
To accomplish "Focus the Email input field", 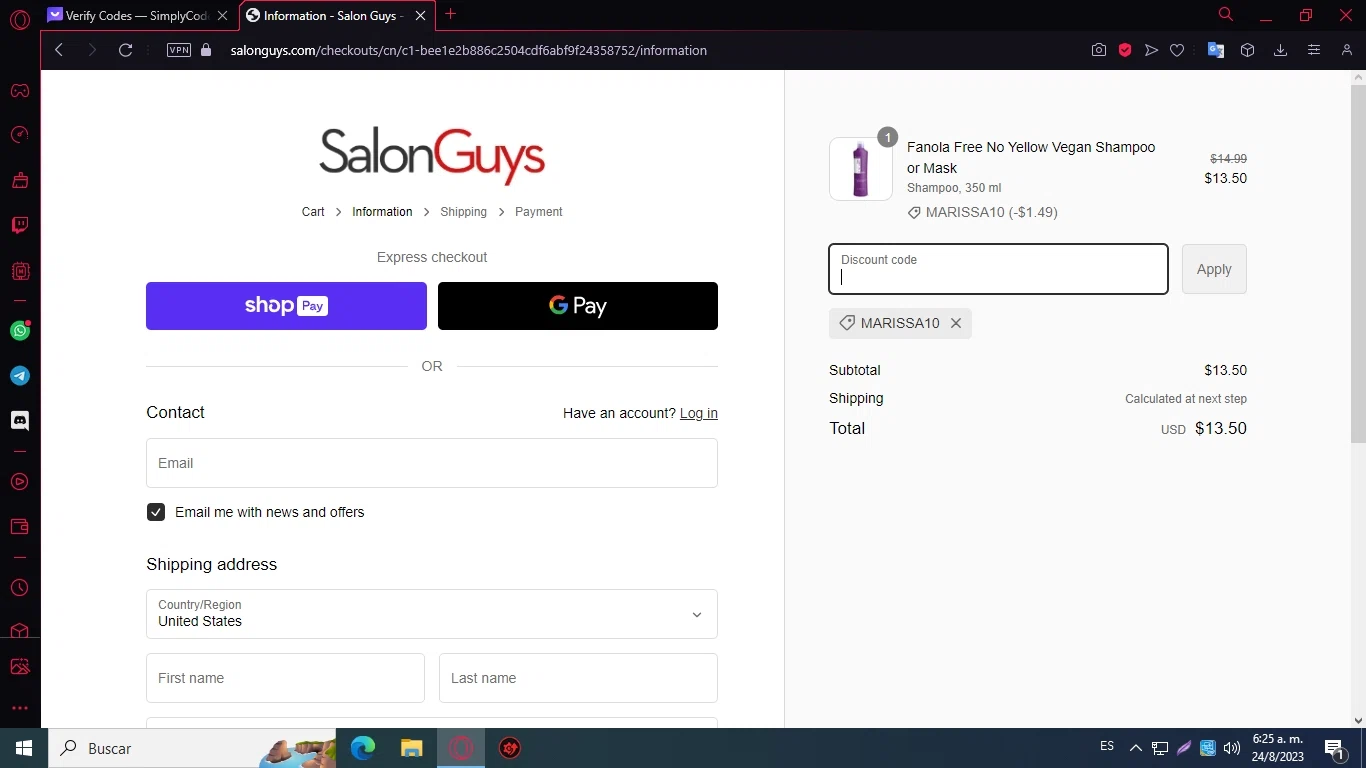I will (x=432, y=463).
